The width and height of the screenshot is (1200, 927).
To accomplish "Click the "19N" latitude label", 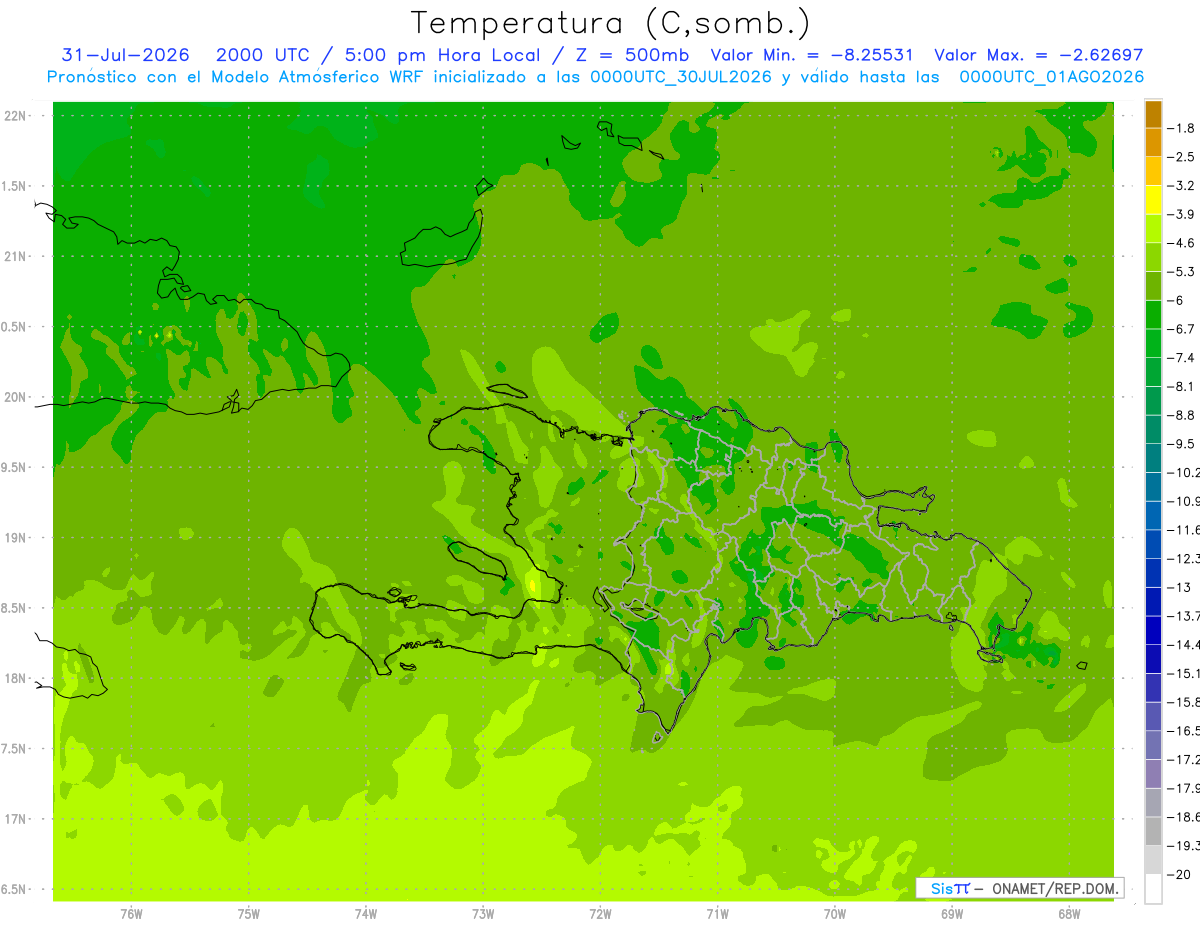I will pyautogui.click(x=15, y=538).
